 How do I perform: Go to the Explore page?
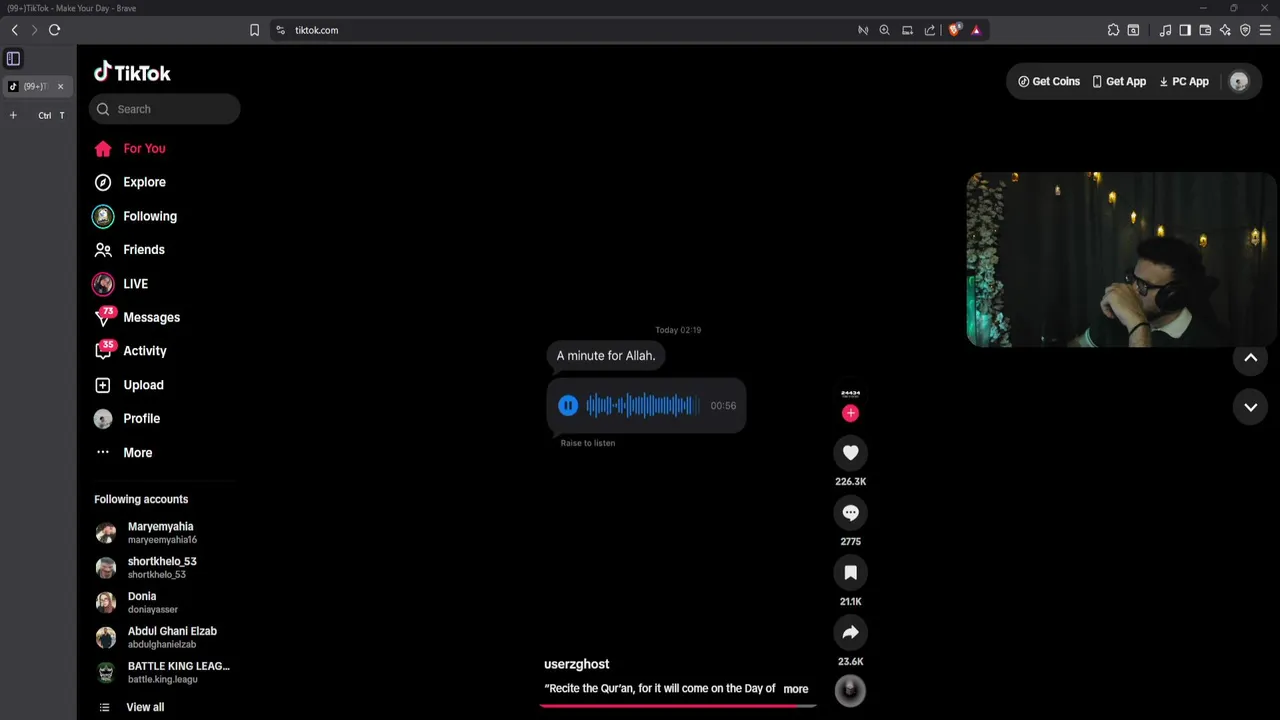pos(130,182)
